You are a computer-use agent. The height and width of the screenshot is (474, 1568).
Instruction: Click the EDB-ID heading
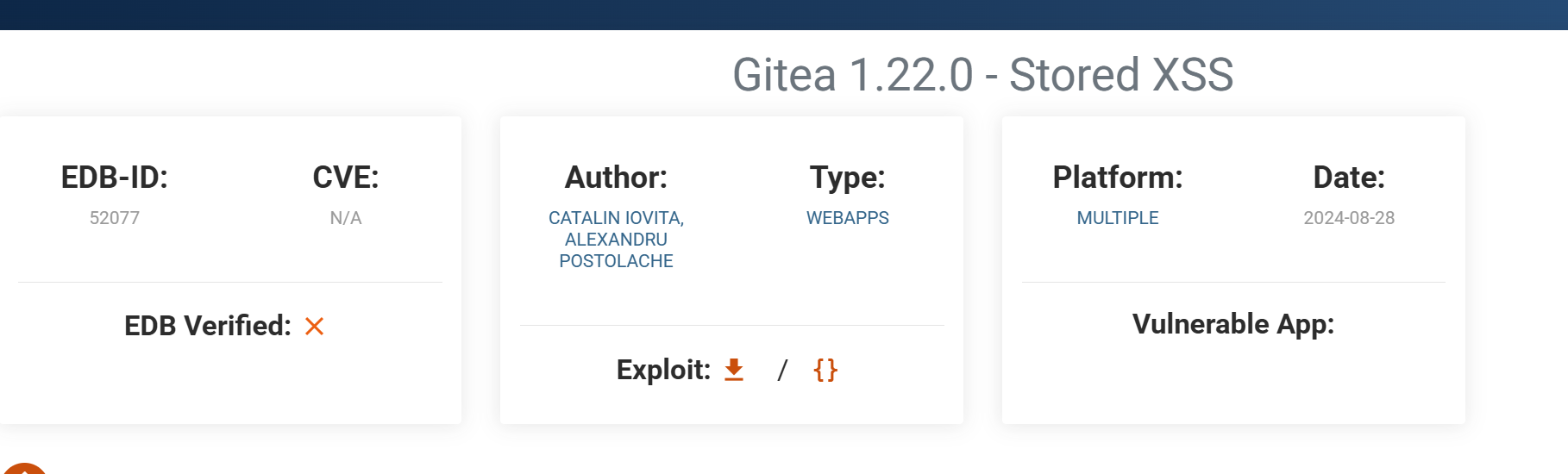(x=115, y=178)
